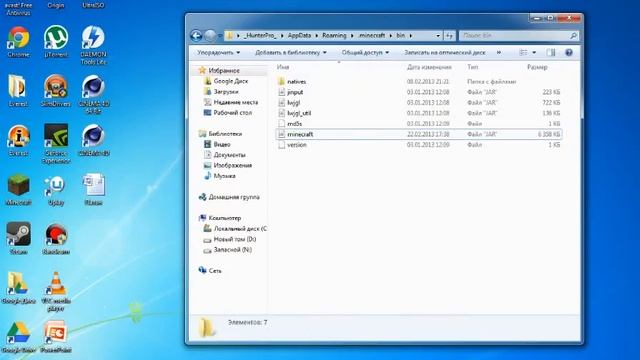Open the view options dropdown arrow
Screen dimensions: 640x360
click(534, 53)
